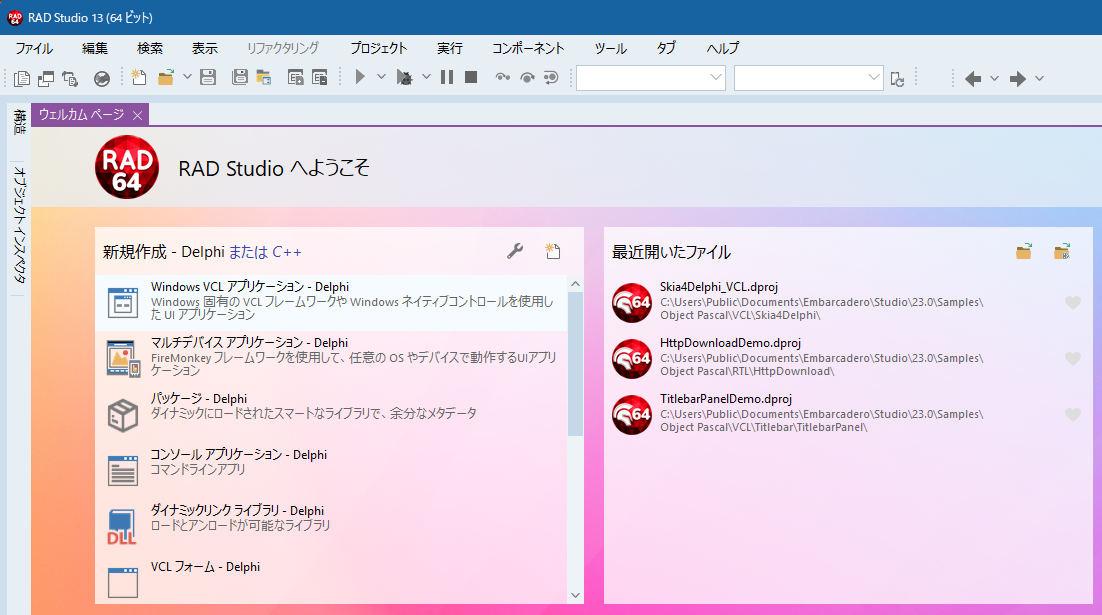Open the 構造 side panel tab

(20, 122)
